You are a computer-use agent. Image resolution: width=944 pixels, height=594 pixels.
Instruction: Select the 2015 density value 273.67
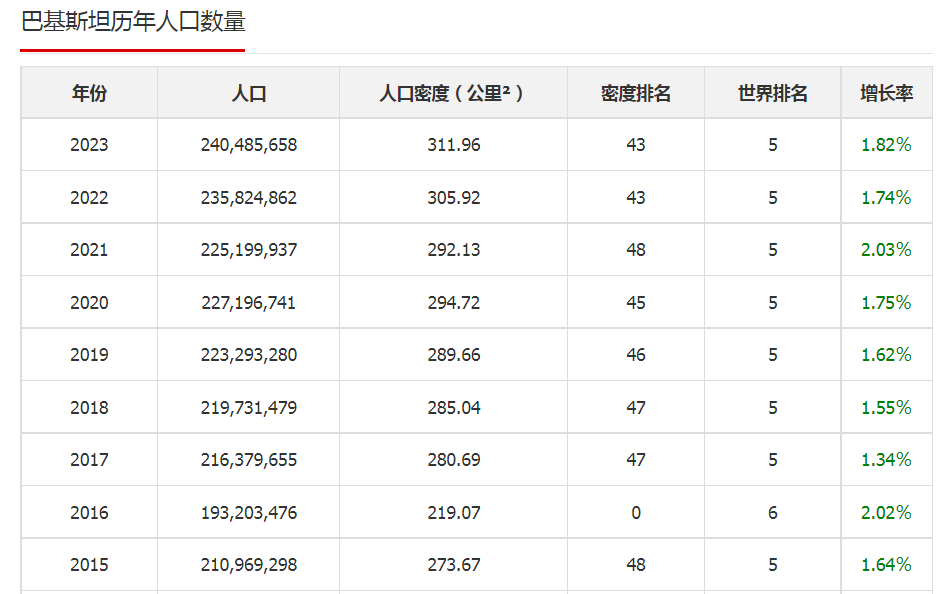453,565
